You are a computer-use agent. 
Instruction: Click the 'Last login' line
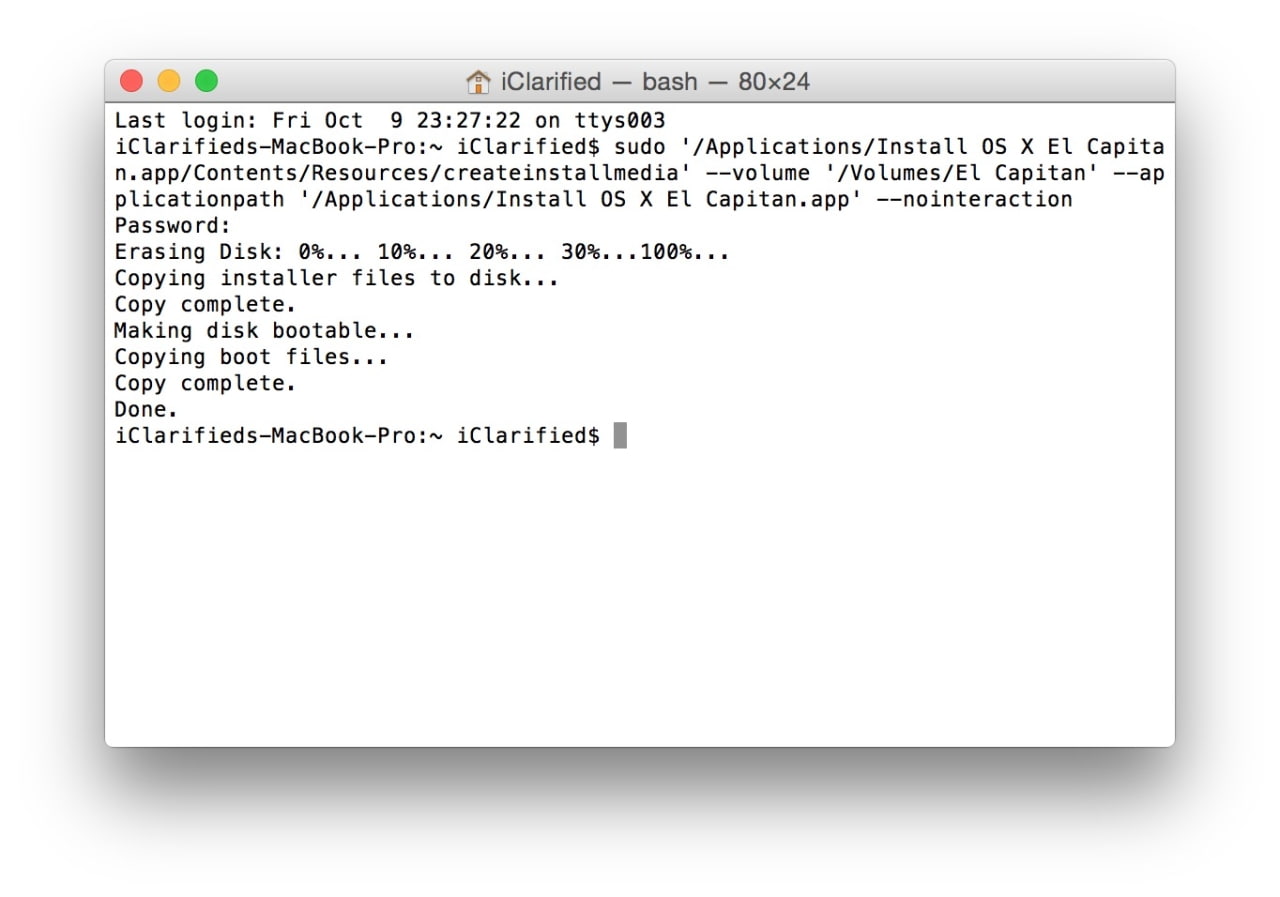coord(389,121)
